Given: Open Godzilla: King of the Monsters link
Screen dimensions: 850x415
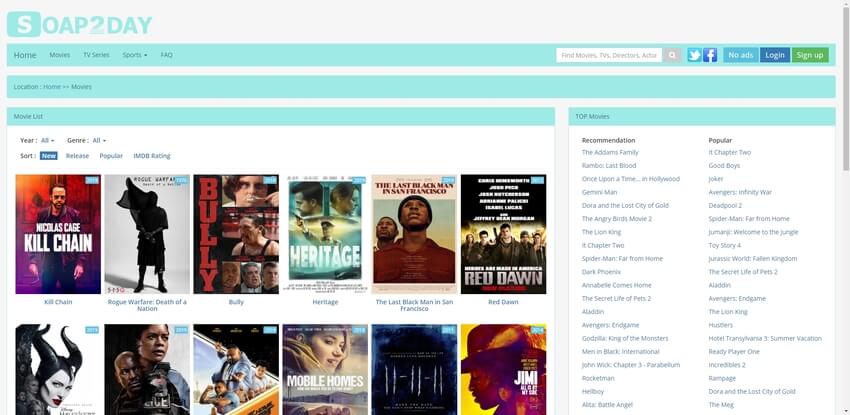Looking at the screenshot, I should (625, 339).
